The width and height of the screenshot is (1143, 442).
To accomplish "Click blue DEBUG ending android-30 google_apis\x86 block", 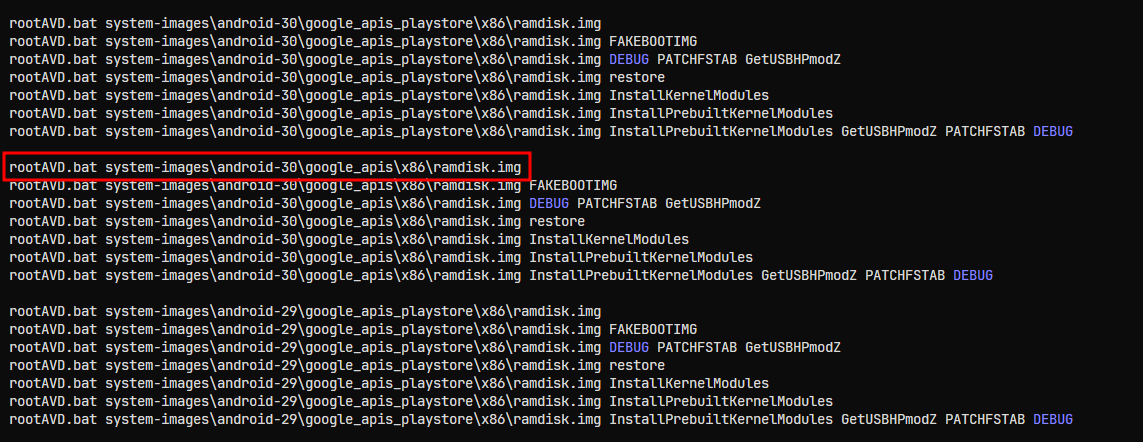I will click(973, 275).
